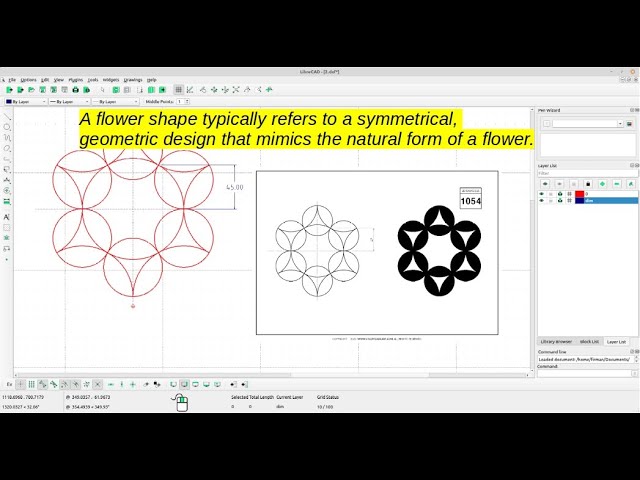Open the line width By Layer dropdown
Image resolution: width=640 pixels, height=480 pixels.
point(69,102)
